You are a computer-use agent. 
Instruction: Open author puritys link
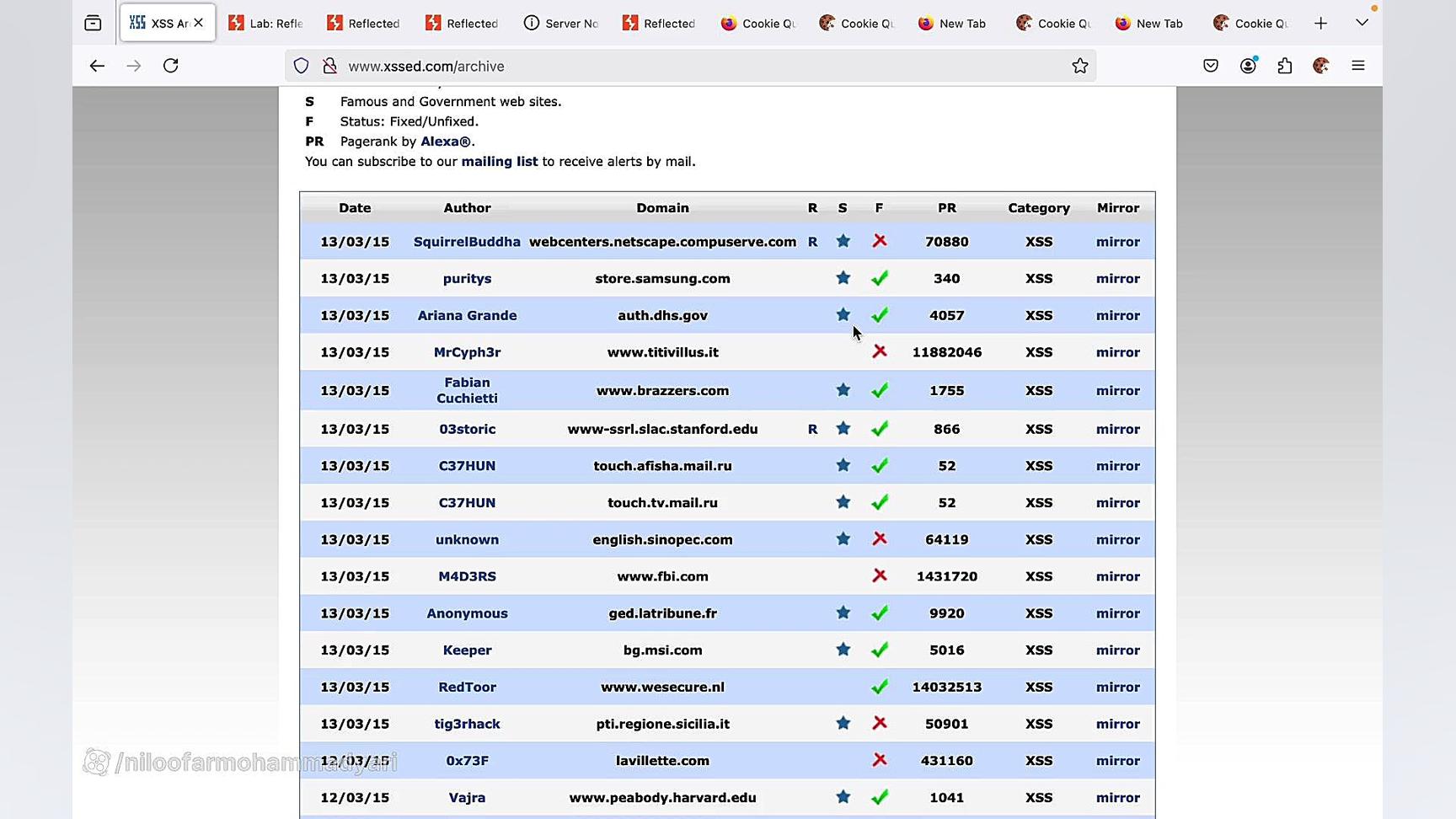(x=467, y=279)
